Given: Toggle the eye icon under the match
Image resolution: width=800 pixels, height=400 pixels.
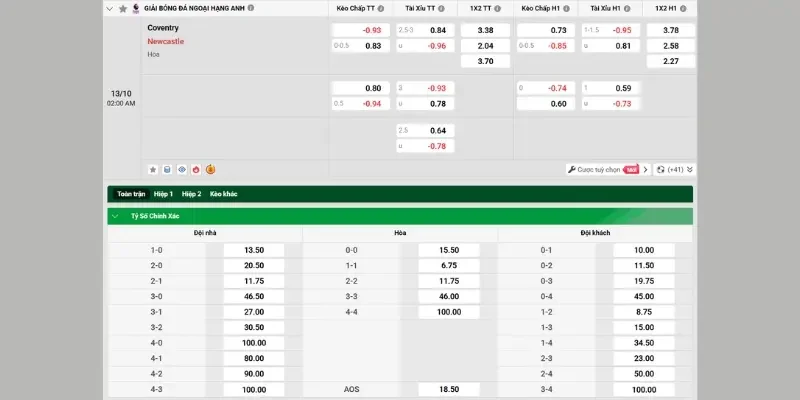Looking at the screenshot, I should [182, 169].
